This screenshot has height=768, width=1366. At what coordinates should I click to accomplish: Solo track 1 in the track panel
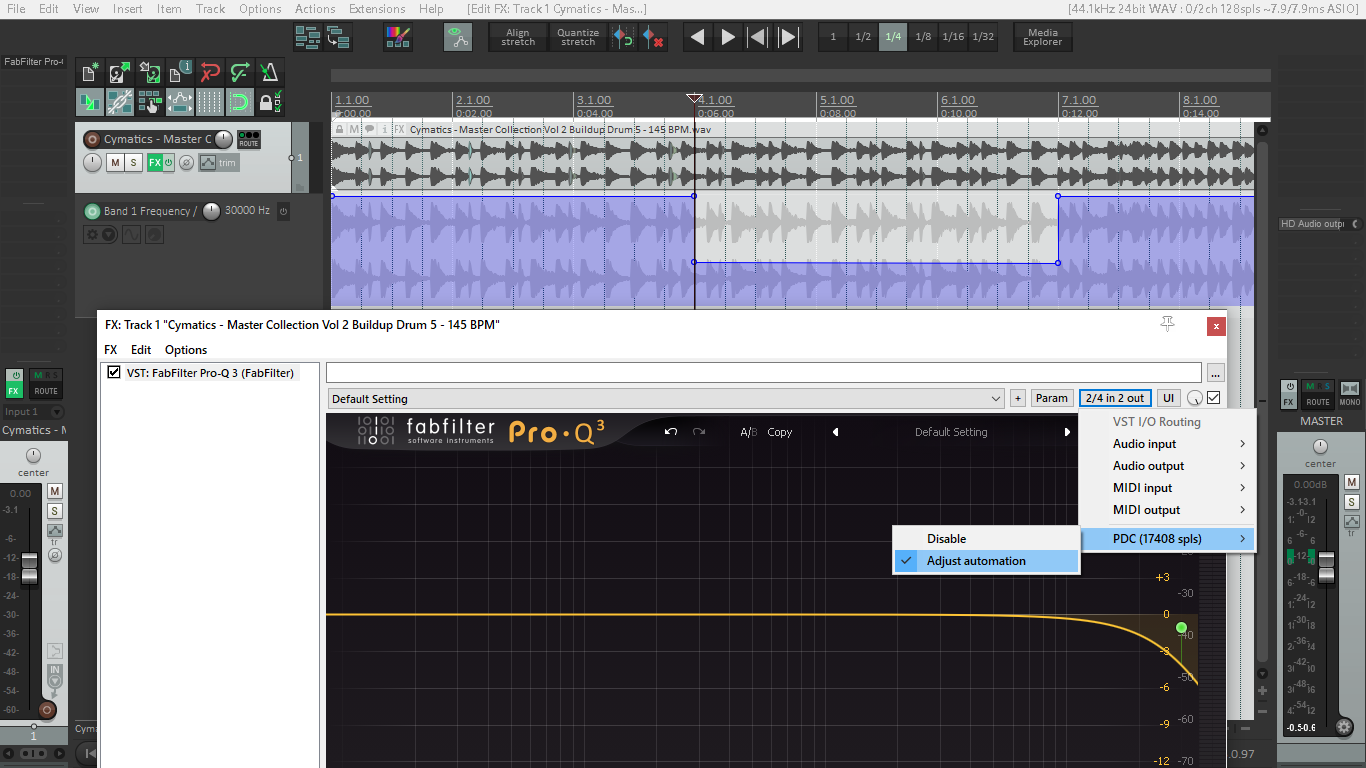[134, 163]
